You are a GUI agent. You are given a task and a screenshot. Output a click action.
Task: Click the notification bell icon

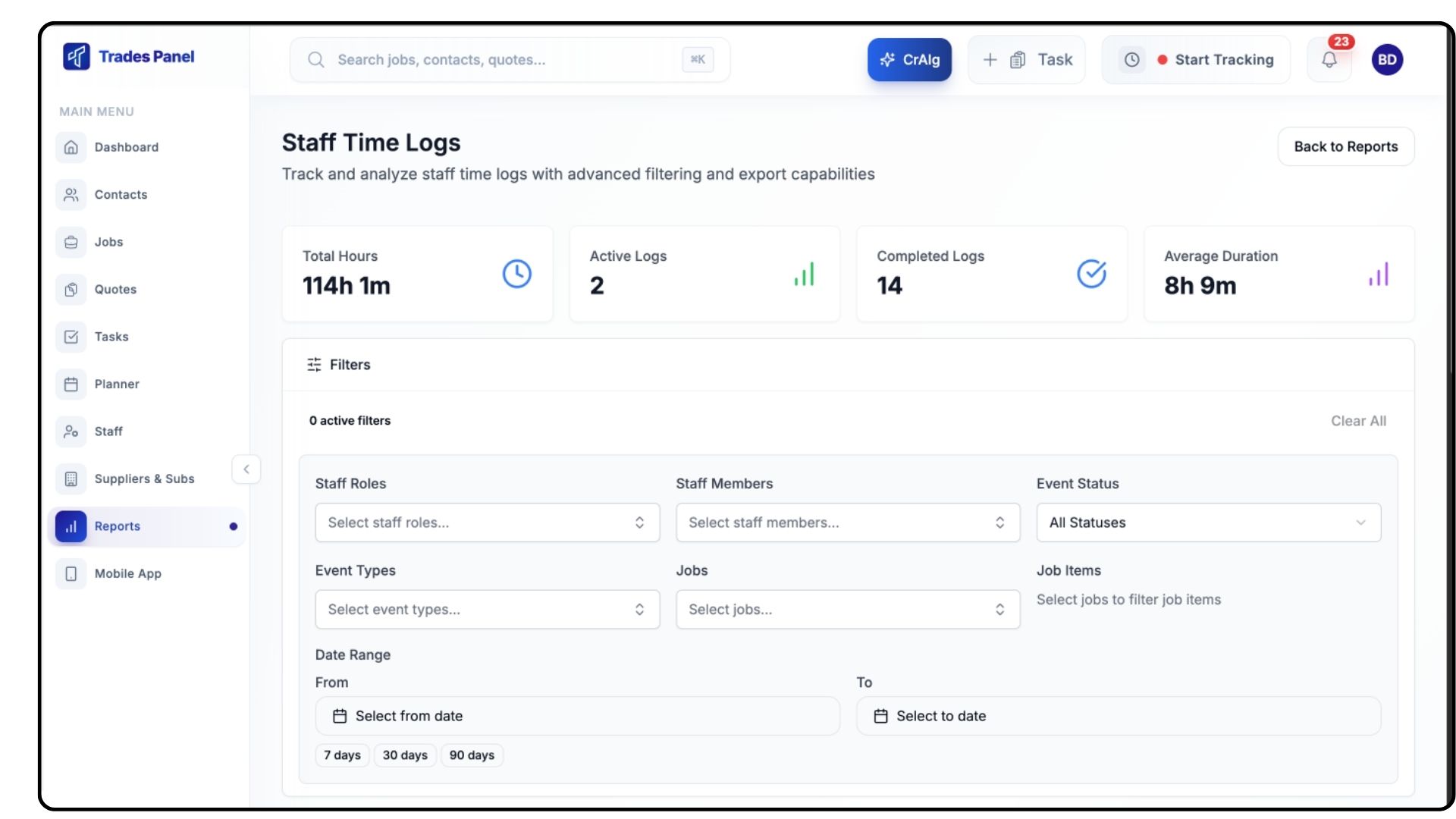pyautogui.click(x=1329, y=60)
